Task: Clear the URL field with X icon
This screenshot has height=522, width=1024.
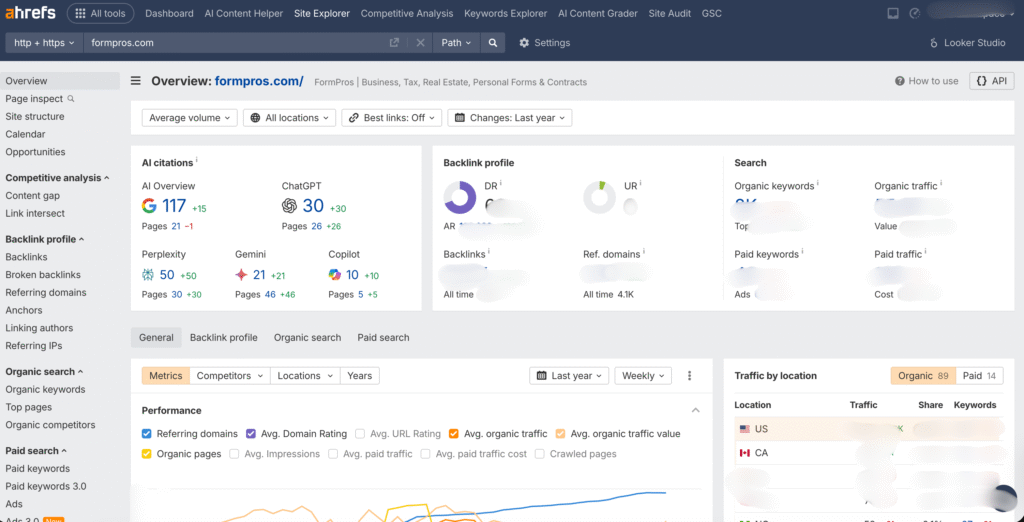Action: click(x=421, y=42)
